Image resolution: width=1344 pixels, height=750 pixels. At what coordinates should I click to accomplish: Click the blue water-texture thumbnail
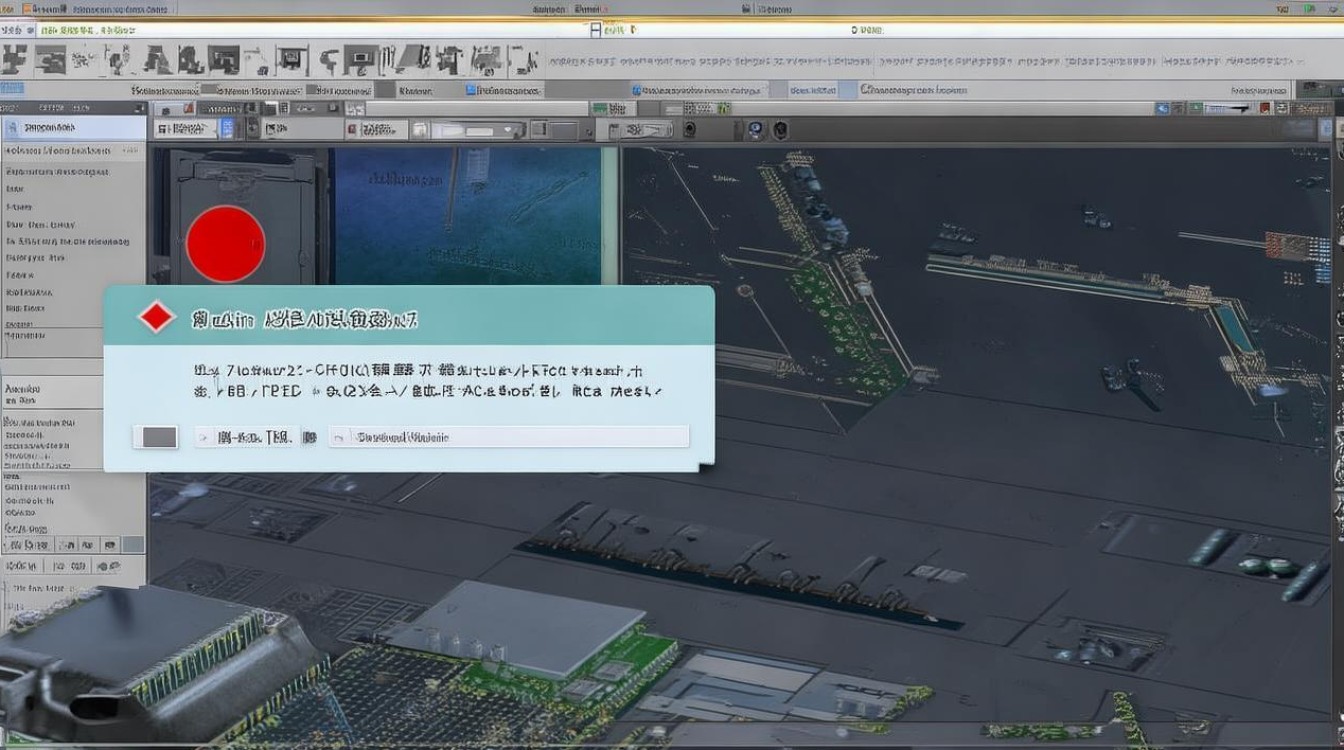coord(468,215)
